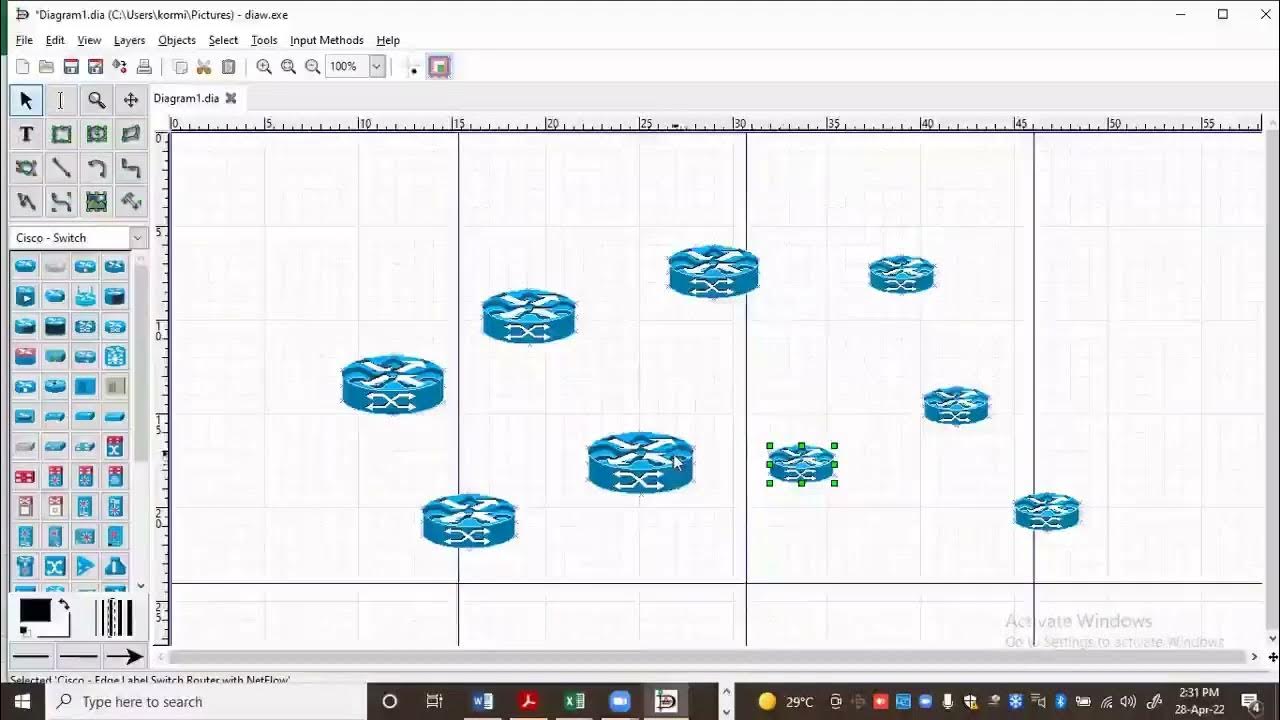Print the diagram
Screen dimensions: 1280x720
pos(144,67)
